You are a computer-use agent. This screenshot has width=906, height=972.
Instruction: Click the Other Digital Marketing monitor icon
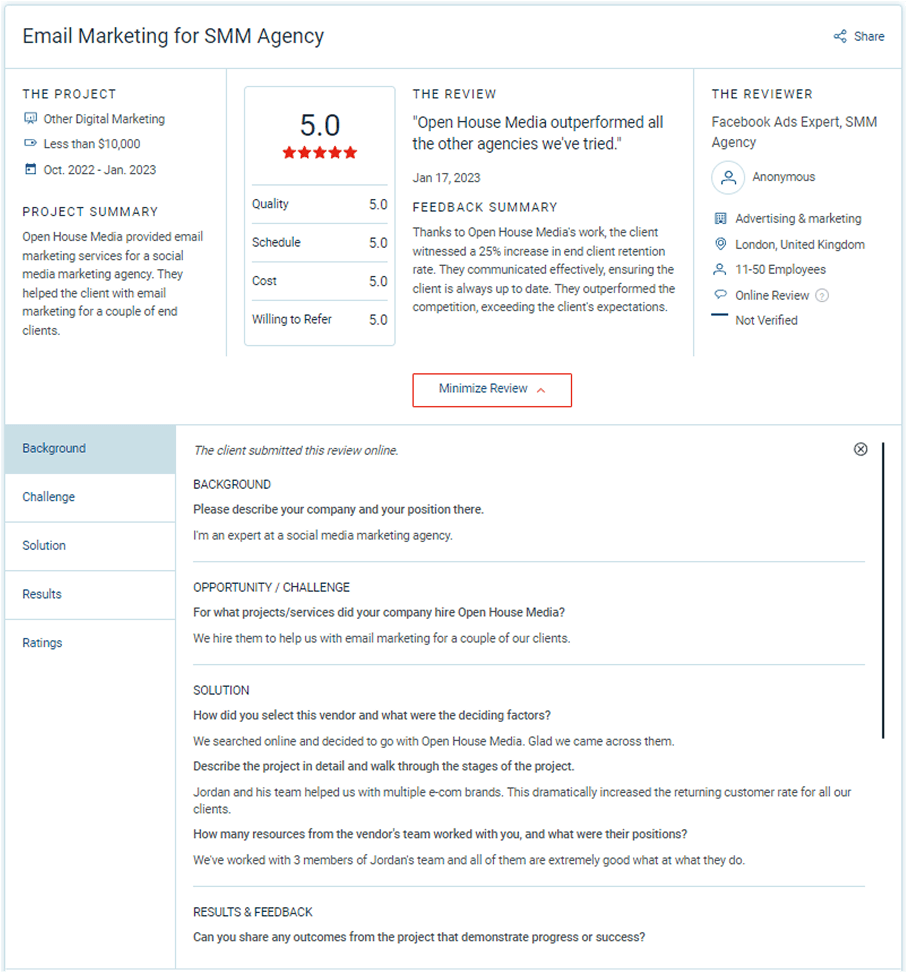pos(30,119)
